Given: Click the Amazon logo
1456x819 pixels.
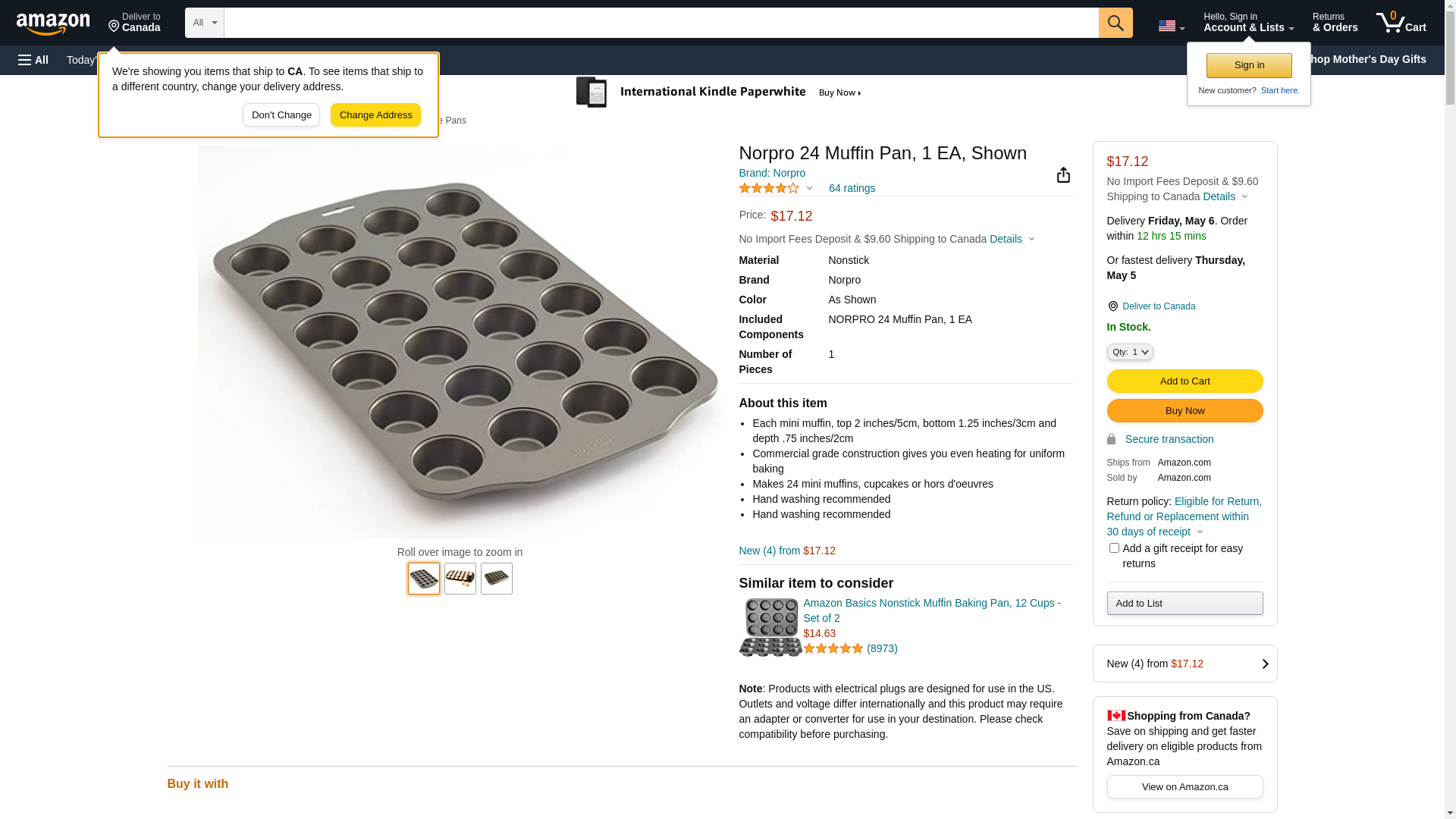Looking at the screenshot, I should [53, 24].
